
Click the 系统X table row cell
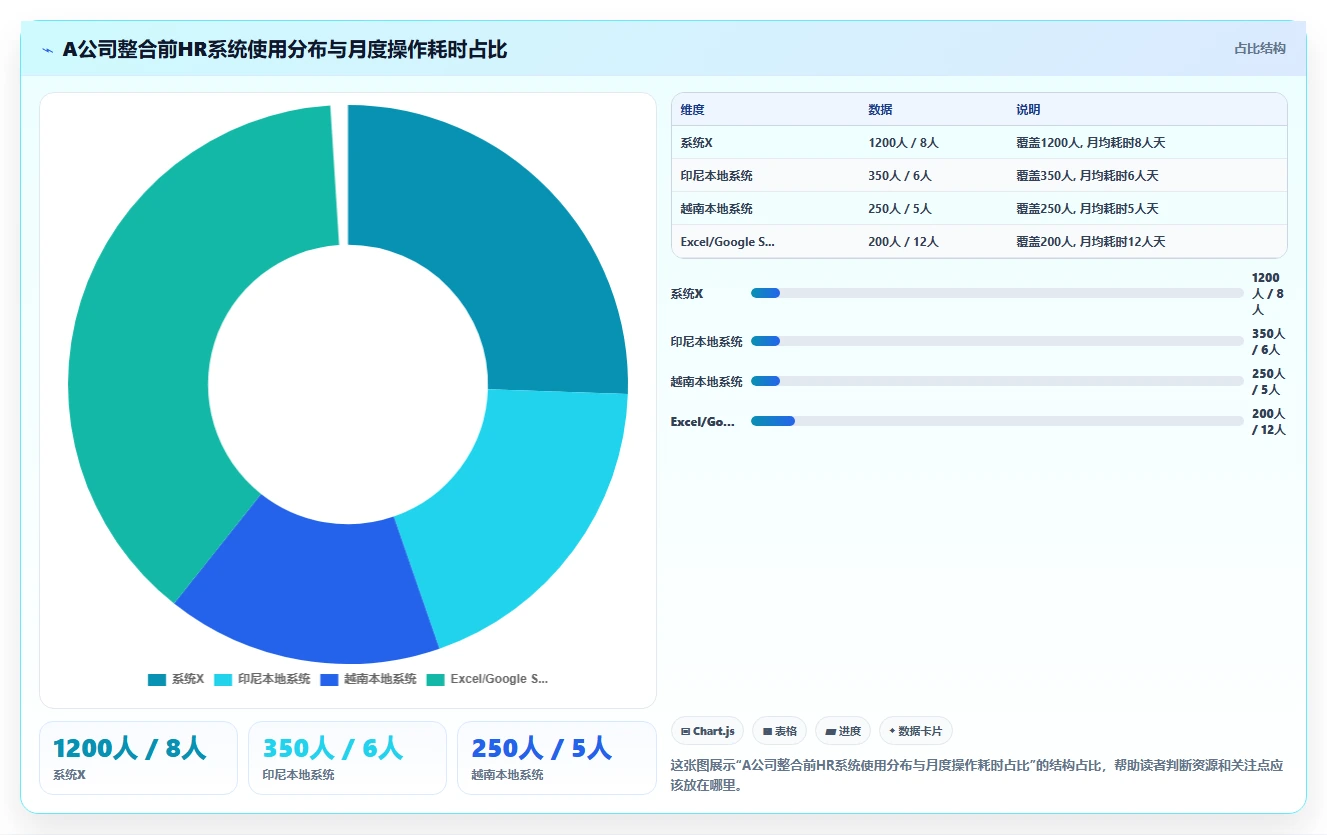coord(766,143)
